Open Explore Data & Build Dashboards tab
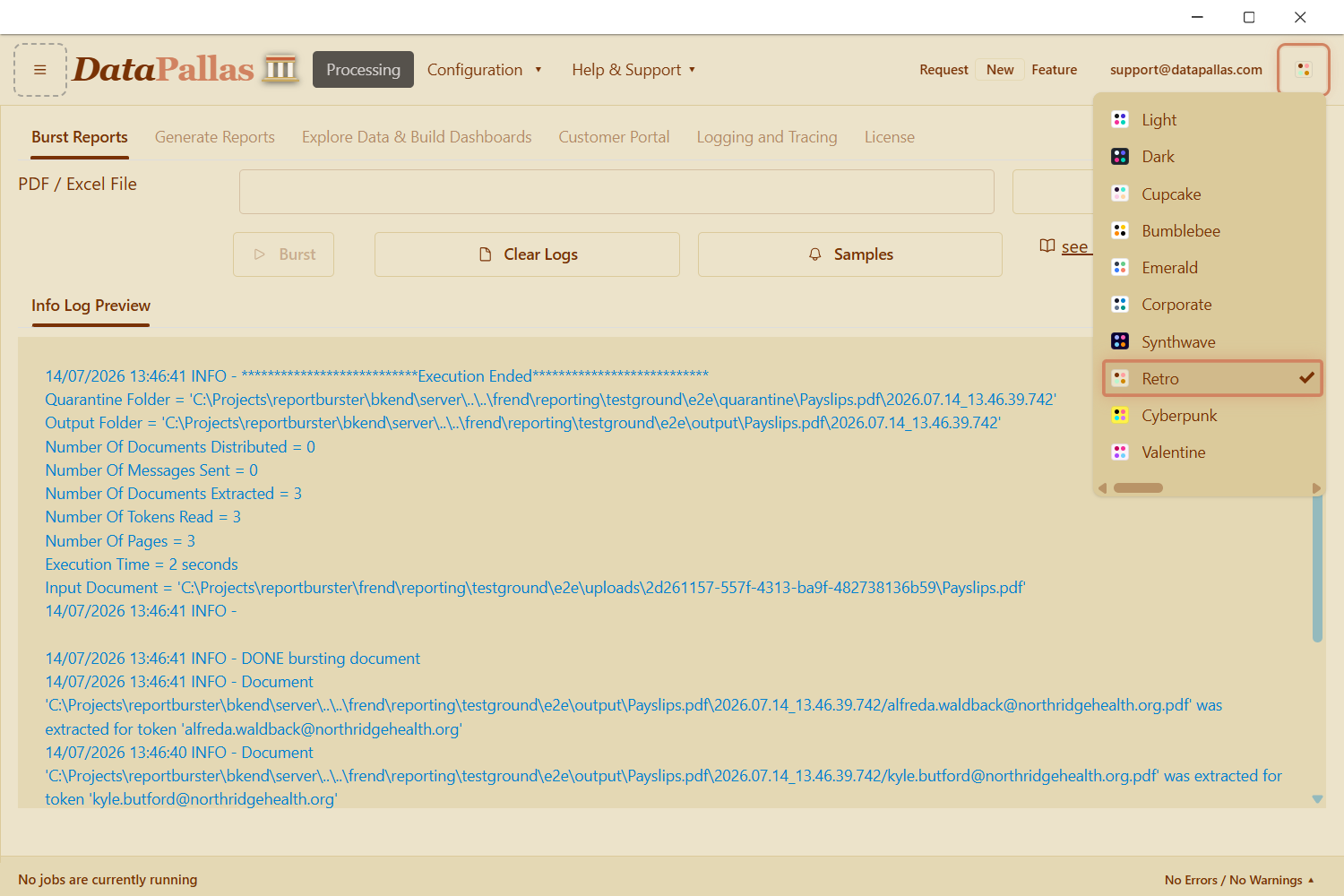This screenshot has height=896, width=1344. click(x=417, y=137)
